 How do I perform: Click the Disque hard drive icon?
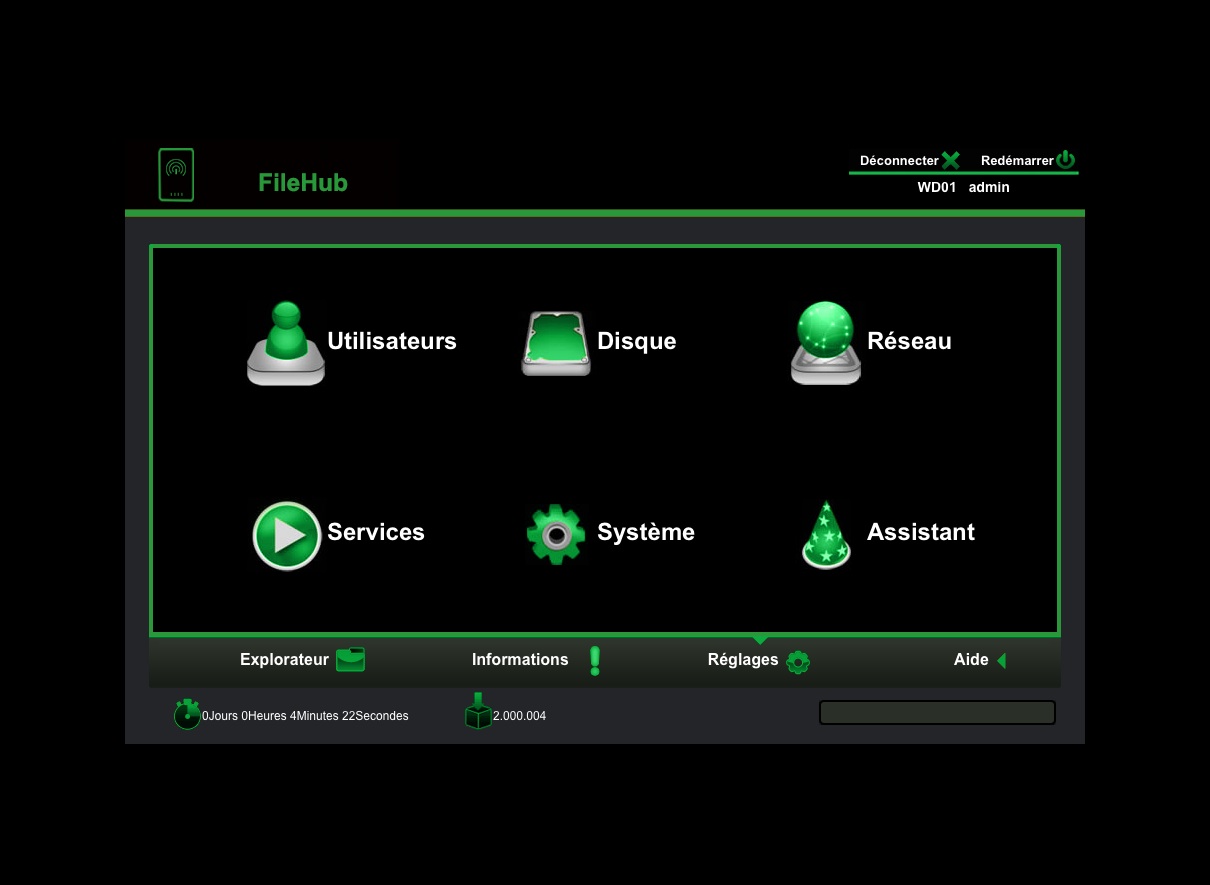click(x=556, y=343)
